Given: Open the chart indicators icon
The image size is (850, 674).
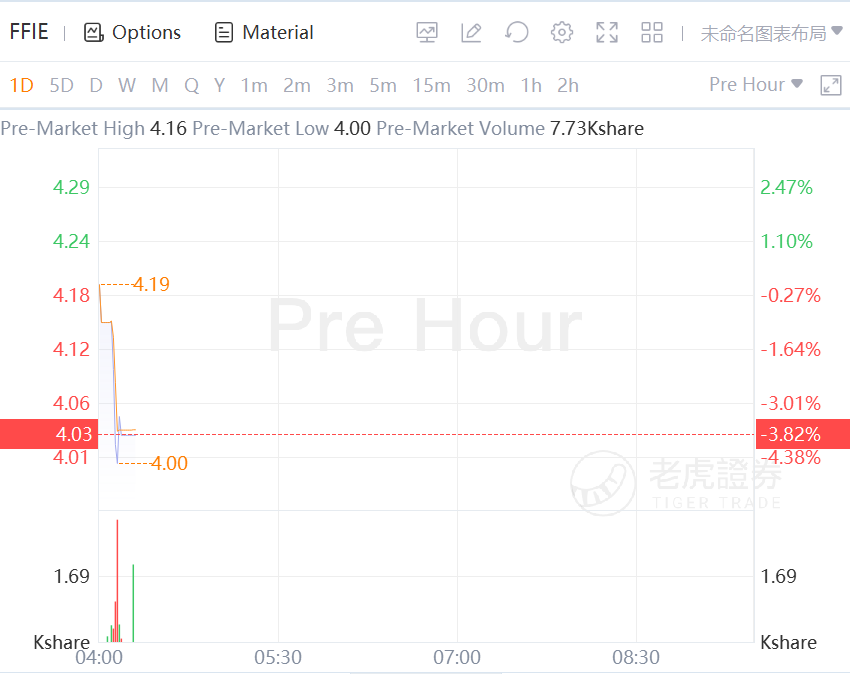Looking at the screenshot, I should [x=427, y=32].
